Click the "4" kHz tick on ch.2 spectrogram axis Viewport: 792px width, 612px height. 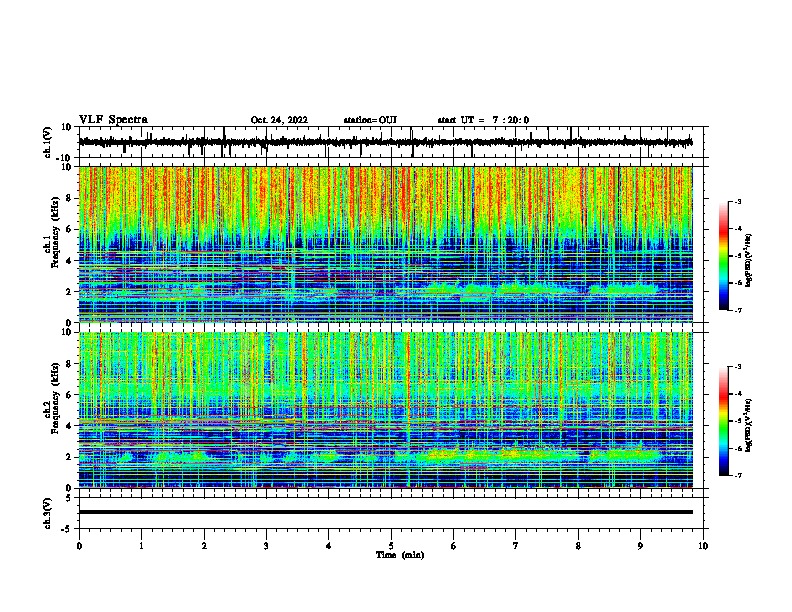click(x=69, y=426)
